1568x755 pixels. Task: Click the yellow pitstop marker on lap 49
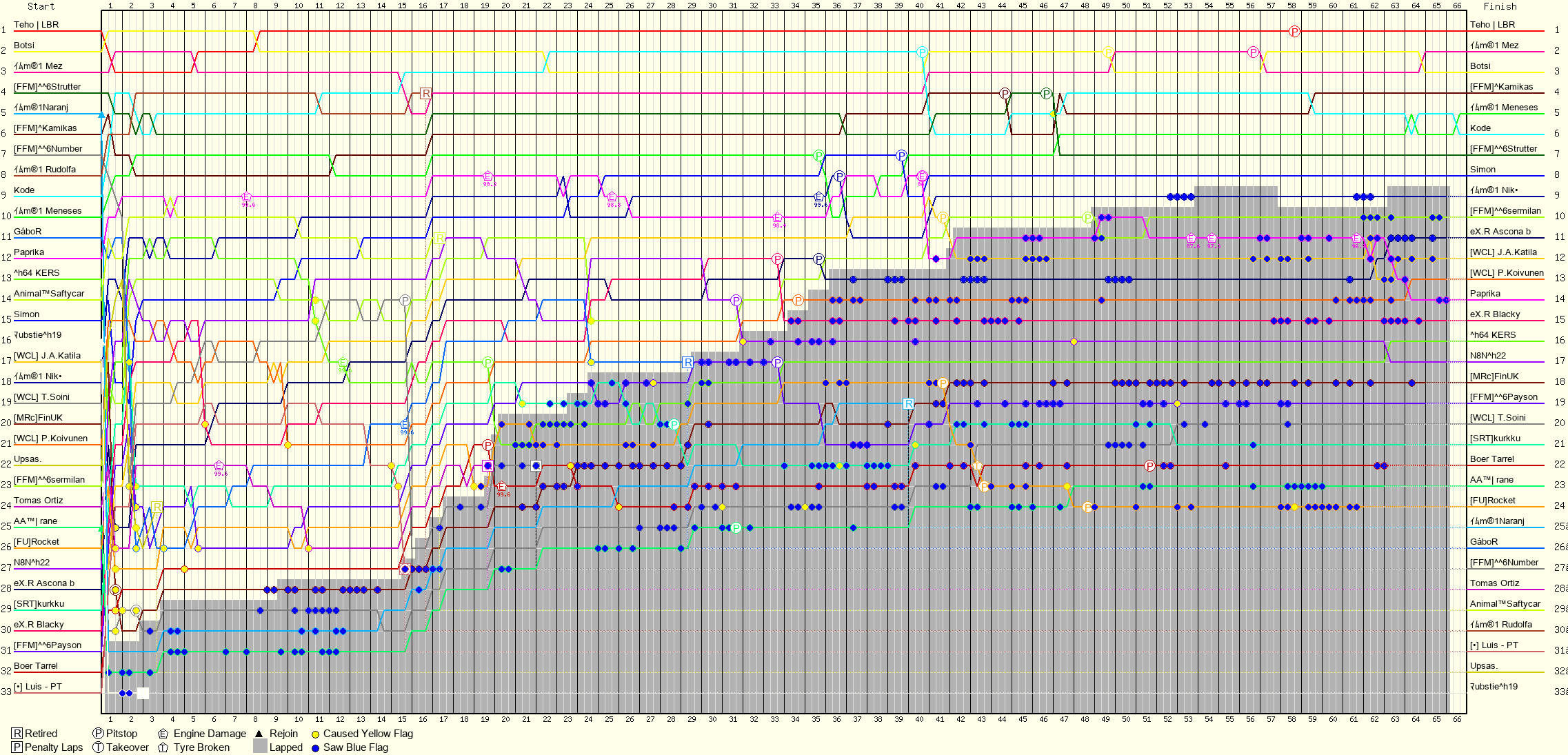(x=1108, y=52)
